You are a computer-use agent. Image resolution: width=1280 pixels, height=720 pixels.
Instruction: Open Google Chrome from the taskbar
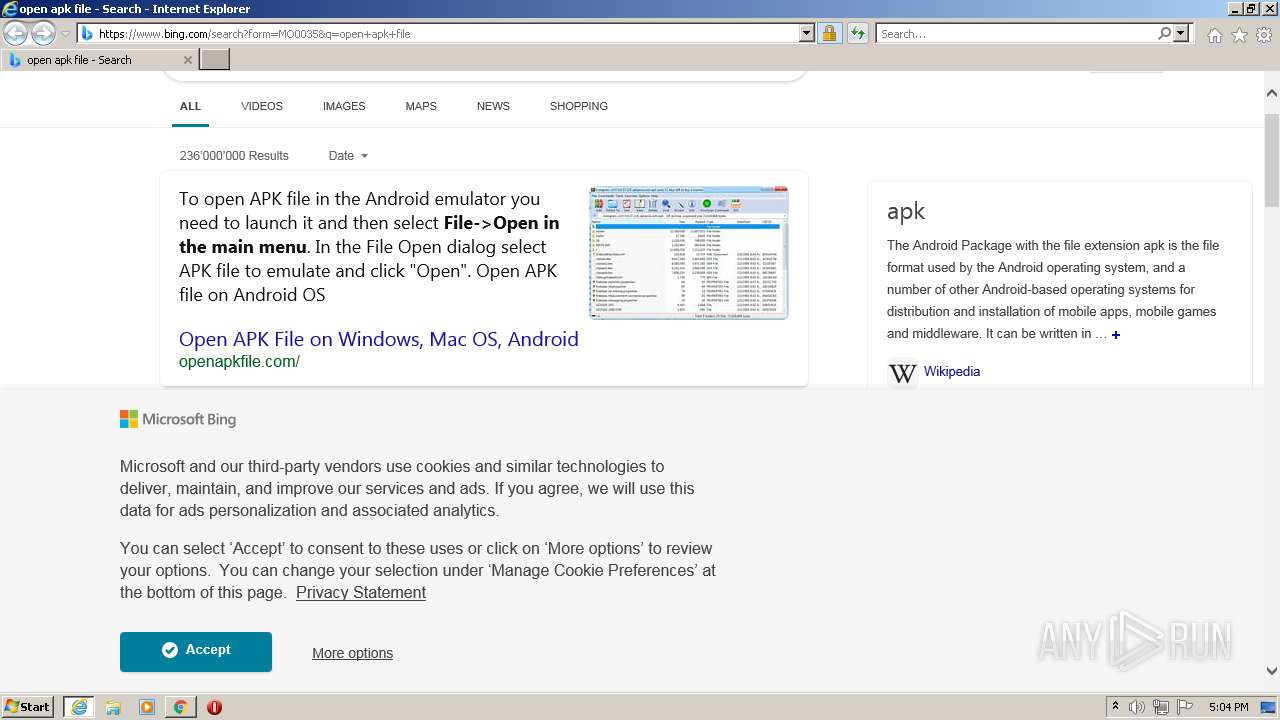pyautogui.click(x=181, y=707)
